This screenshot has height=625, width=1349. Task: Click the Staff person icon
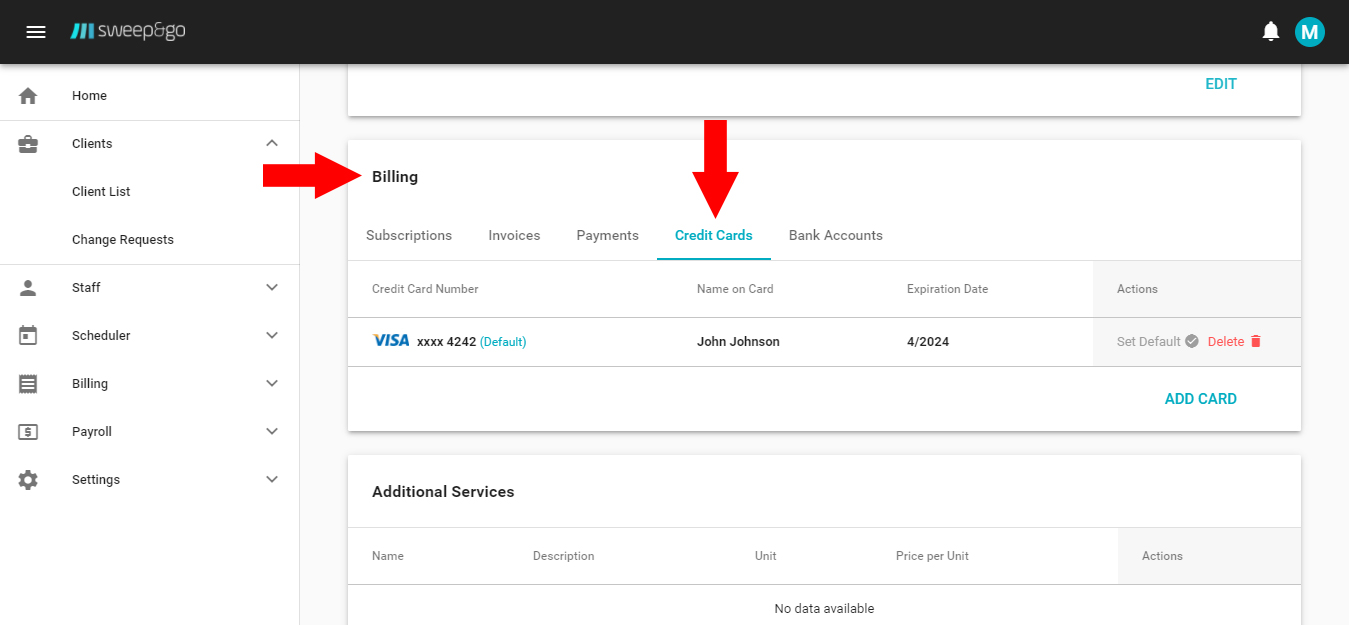pos(28,288)
